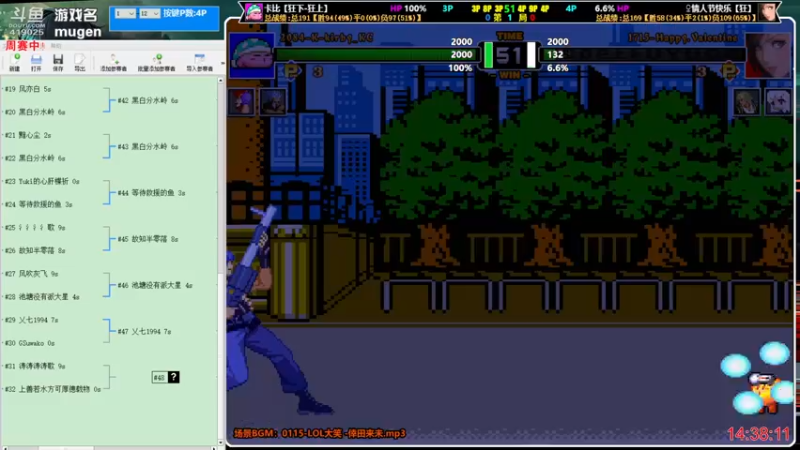Expand the toolbar overflow arrow
Viewport: 800px width, 450px height.
coord(222,63)
